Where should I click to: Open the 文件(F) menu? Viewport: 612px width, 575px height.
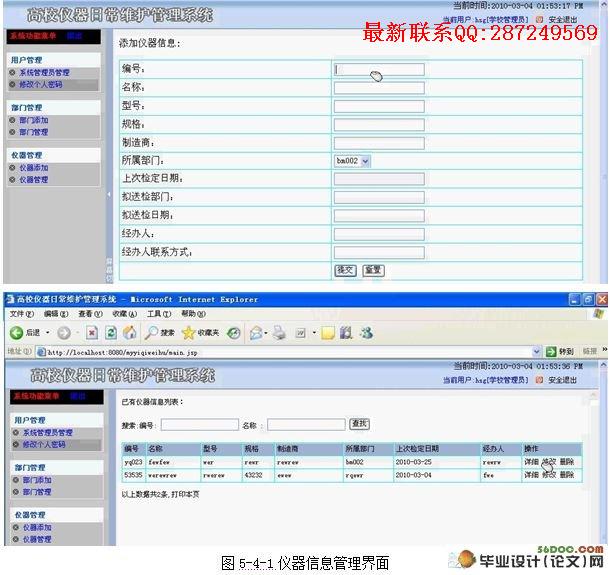click(21, 314)
